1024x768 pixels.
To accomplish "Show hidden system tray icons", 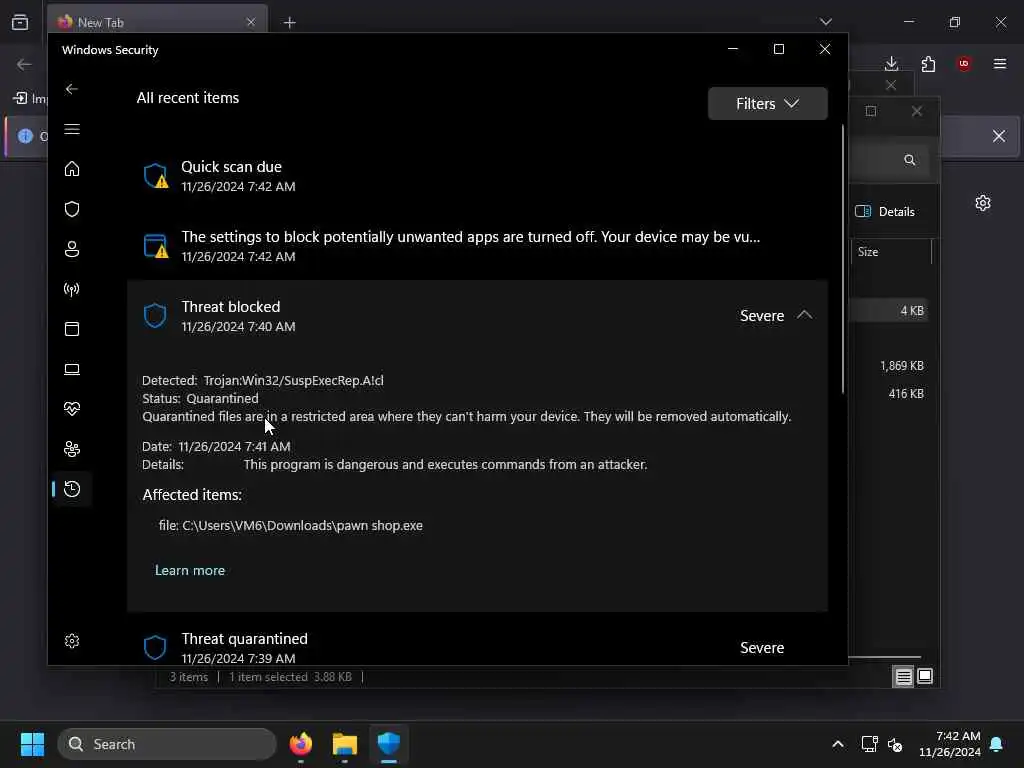I will [837, 744].
